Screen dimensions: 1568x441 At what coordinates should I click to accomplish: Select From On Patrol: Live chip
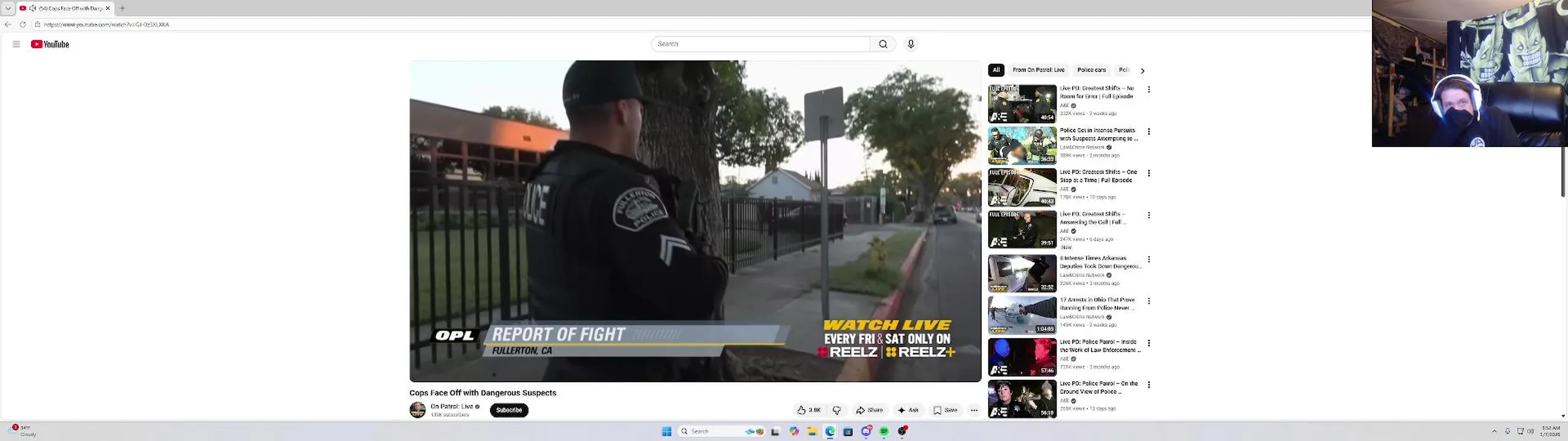point(1038,70)
